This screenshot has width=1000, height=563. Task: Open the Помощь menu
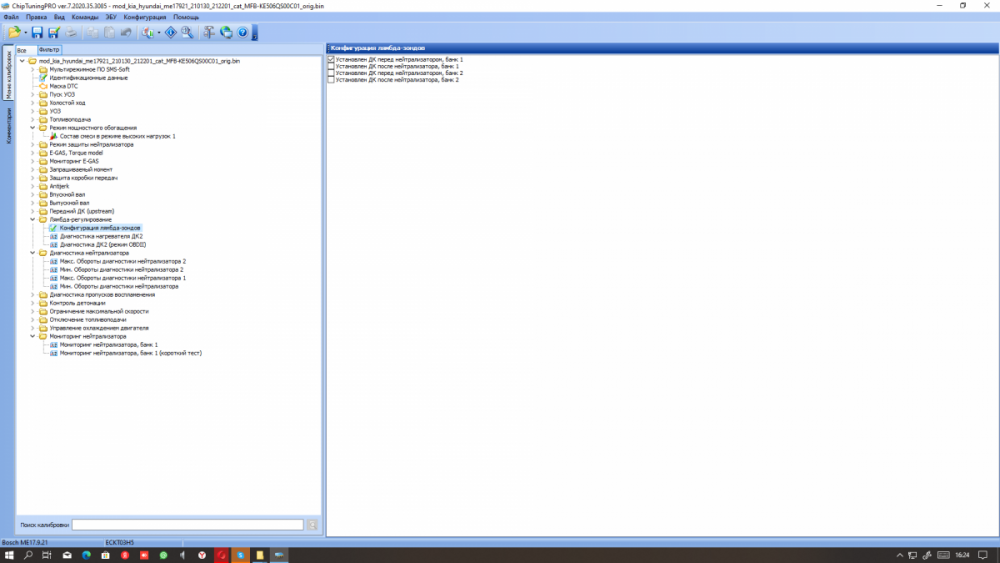pyautogui.click(x=186, y=17)
